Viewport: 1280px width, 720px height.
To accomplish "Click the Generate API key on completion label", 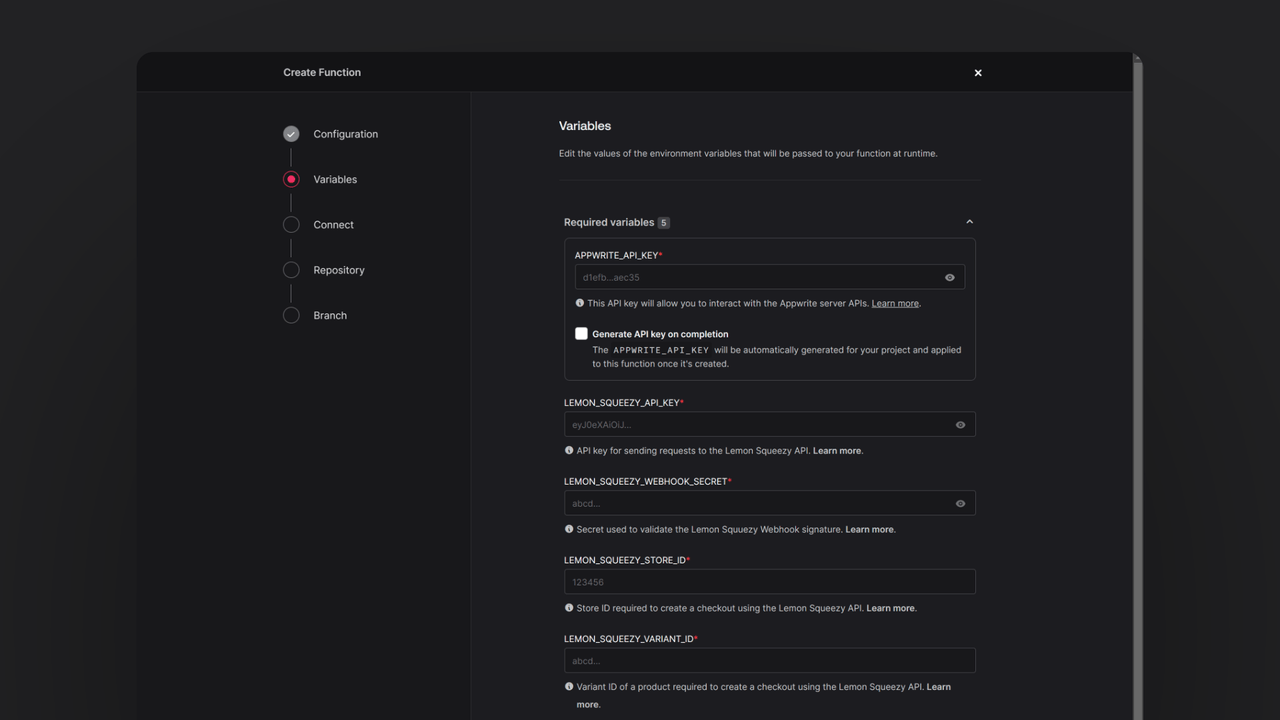I will pyautogui.click(x=660, y=334).
